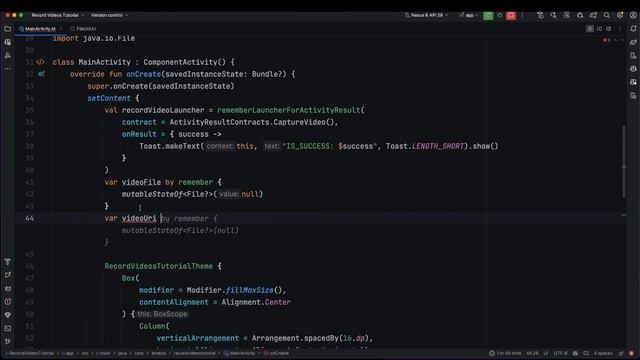Click the rememberLauncherForActivityResult call
The width and height of the screenshot is (640, 360).
289,110
